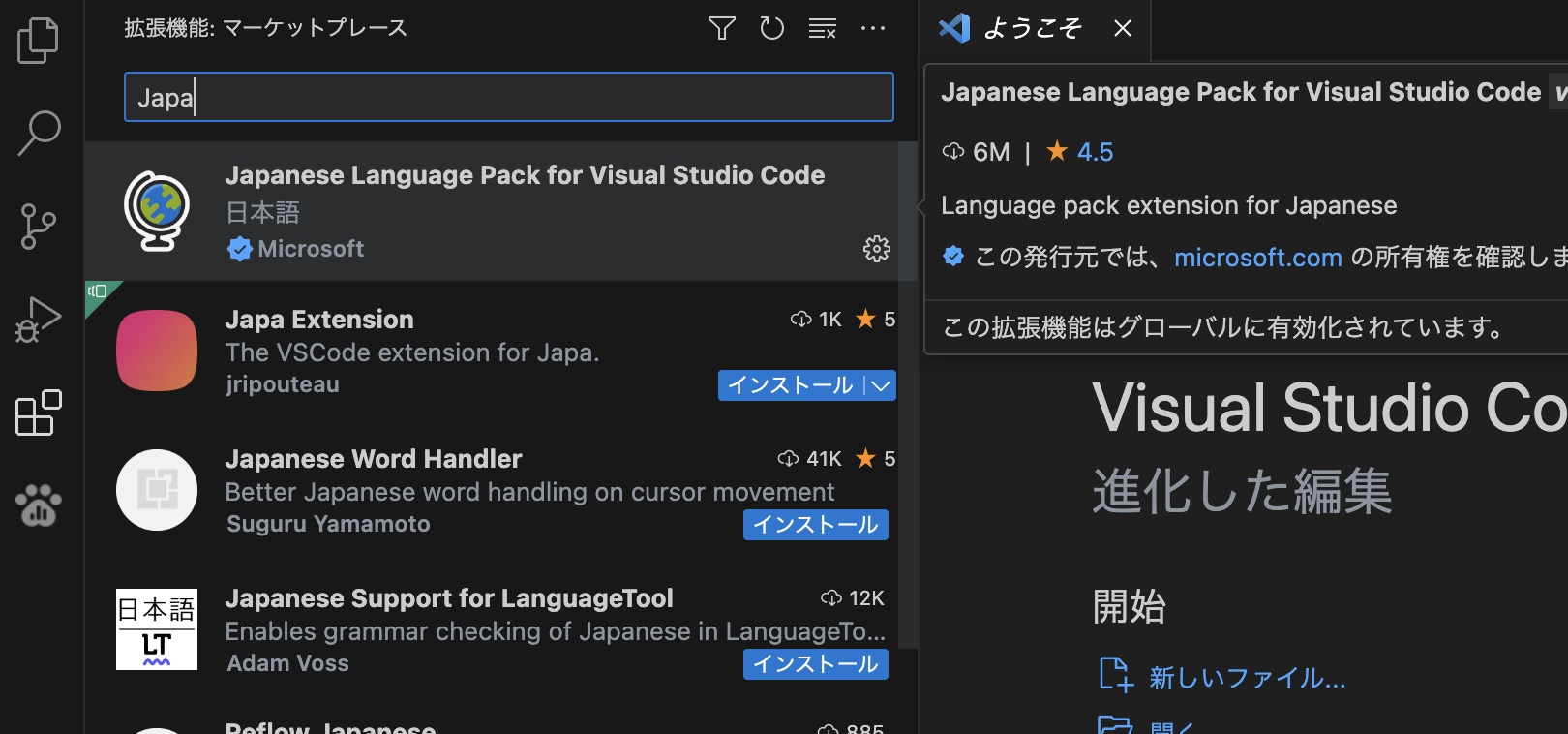Click the new file icon under 開始

click(x=1116, y=675)
